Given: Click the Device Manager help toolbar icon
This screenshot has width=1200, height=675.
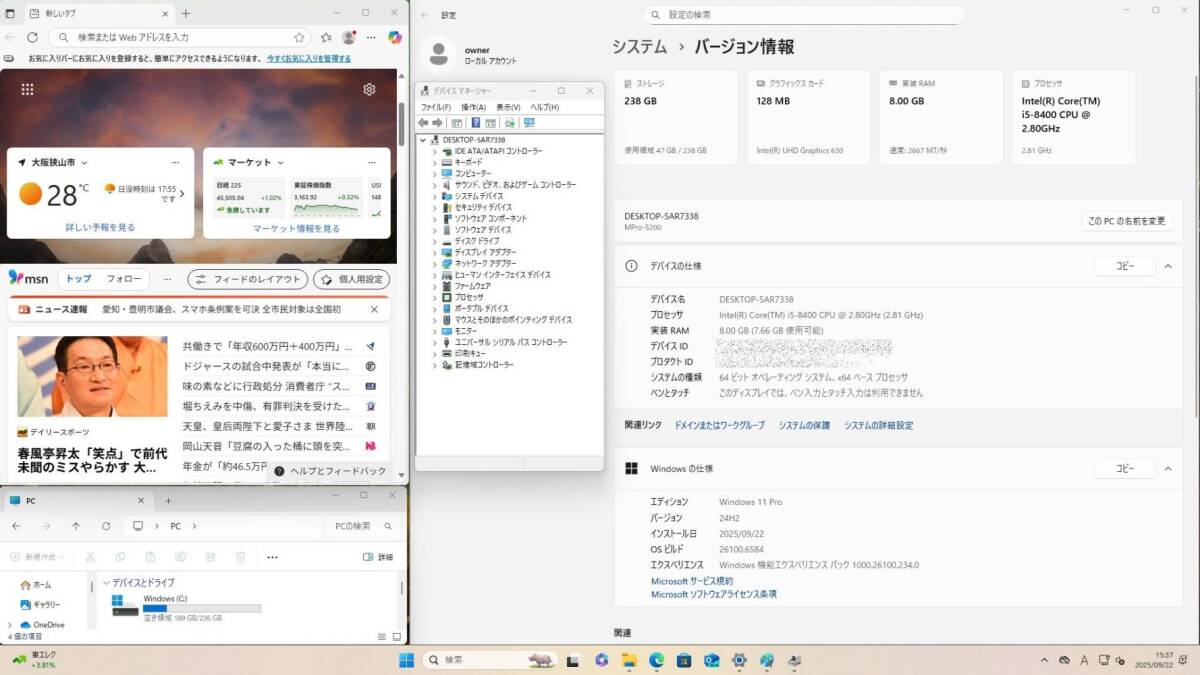Looking at the screenshot, I should point(475,123).
